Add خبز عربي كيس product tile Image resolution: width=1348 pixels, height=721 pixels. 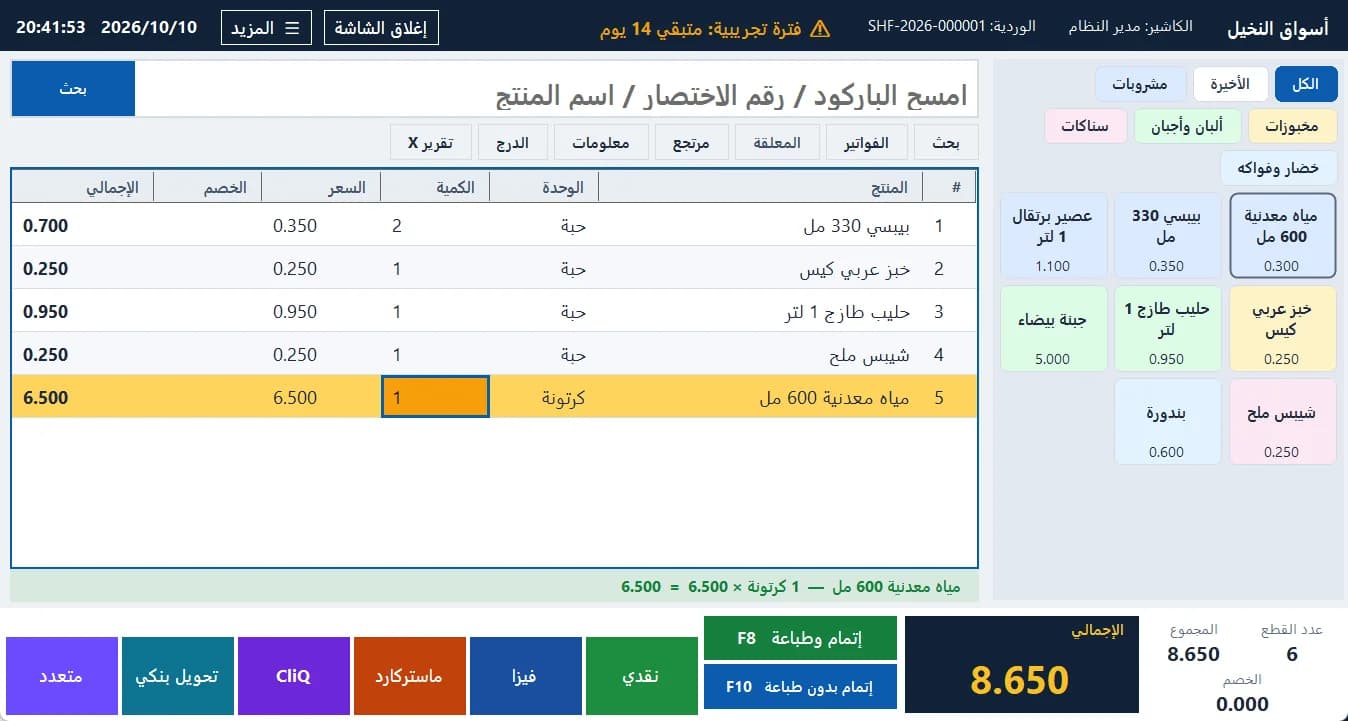coord(1283,328)
